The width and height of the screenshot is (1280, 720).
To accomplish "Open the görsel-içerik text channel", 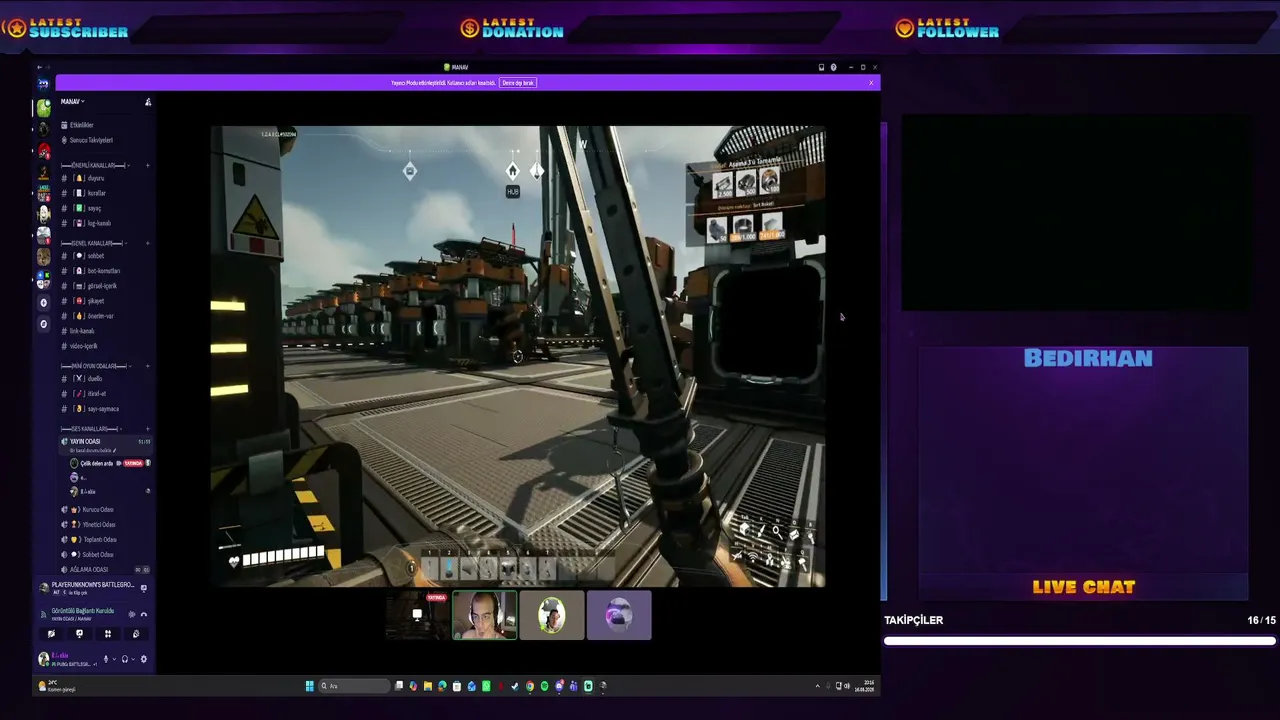I will tap(104, 286).
